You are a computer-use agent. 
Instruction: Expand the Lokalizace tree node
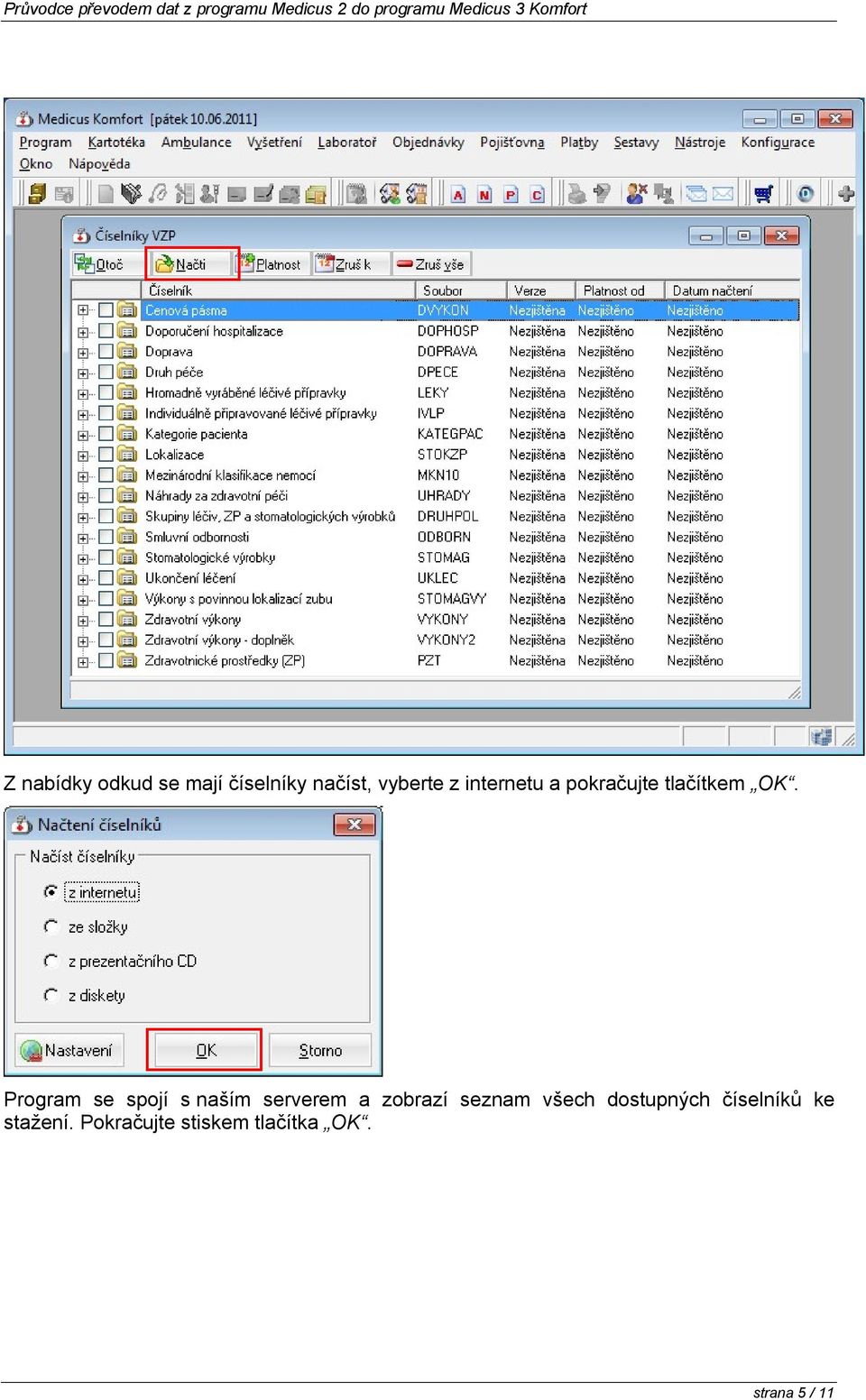point(83,455)
